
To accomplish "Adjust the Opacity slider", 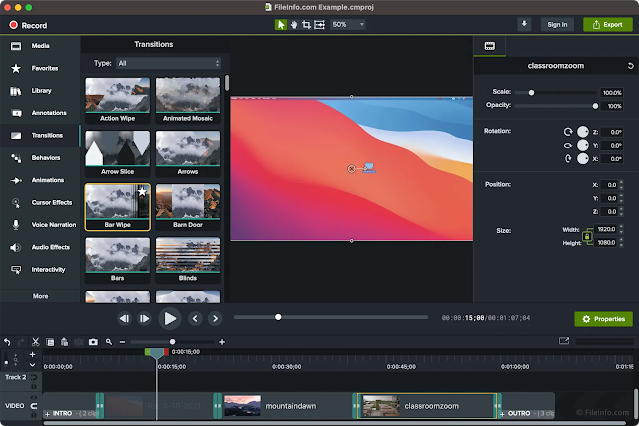I will click(x=555, y=106).
